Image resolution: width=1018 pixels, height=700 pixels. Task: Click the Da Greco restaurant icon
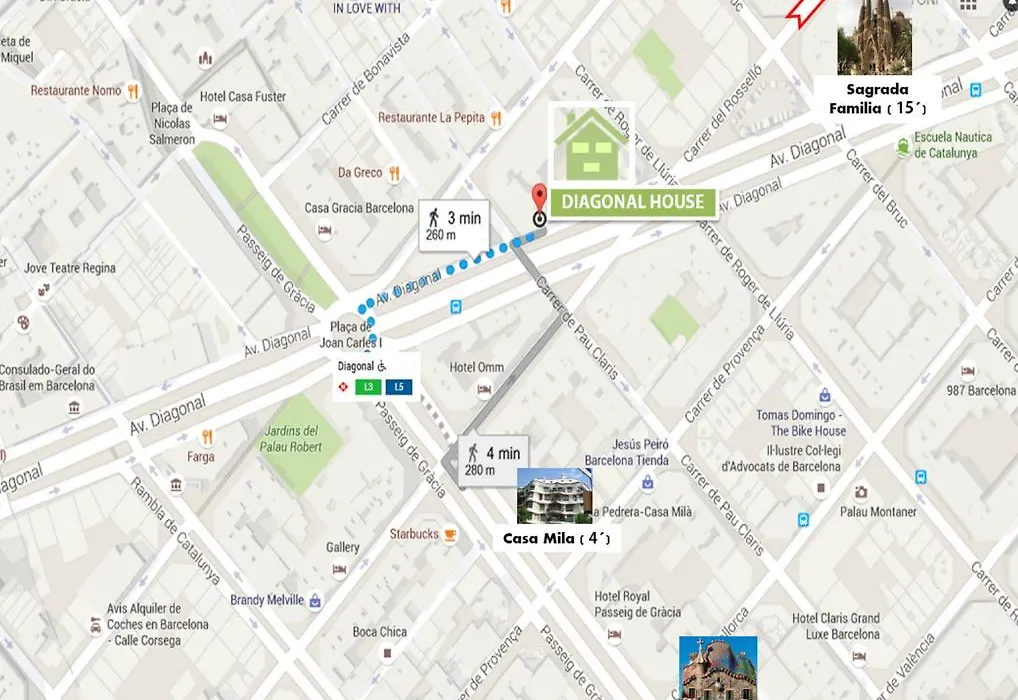tap(395, 173)
